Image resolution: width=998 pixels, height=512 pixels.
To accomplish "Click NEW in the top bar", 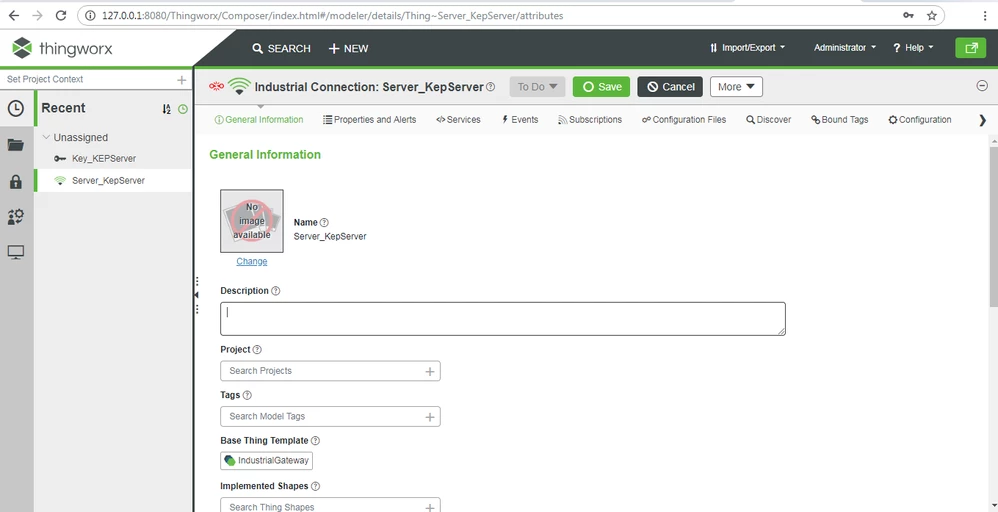I will tap(348, 48).
